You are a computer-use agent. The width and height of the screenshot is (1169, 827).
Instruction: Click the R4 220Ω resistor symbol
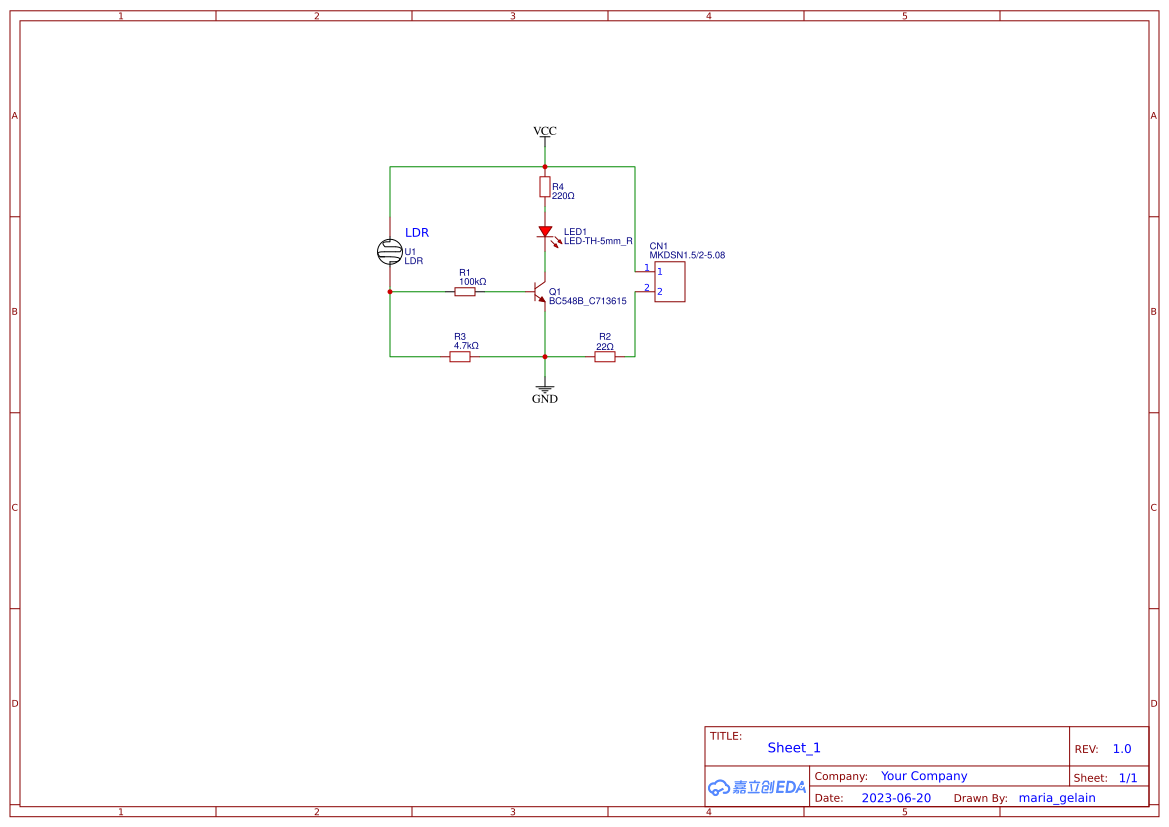544,187
